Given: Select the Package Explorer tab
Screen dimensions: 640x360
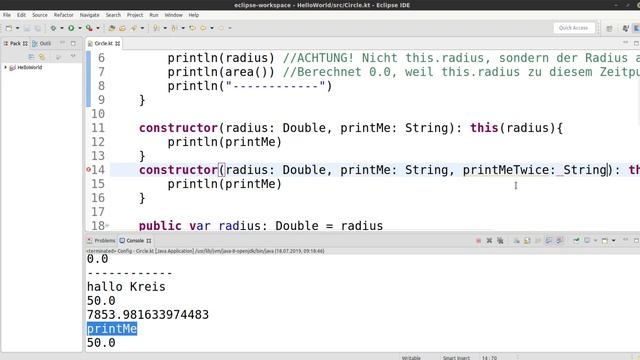Looking at the screenshot, I should (x=16, y=43).
